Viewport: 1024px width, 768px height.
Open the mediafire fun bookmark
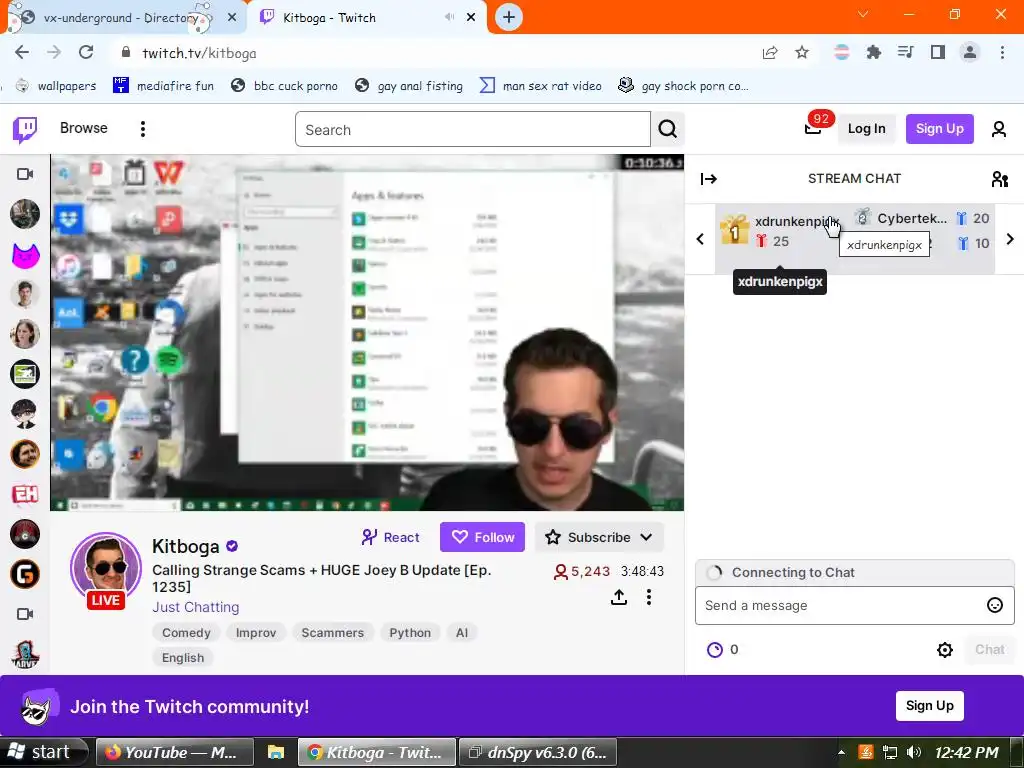[x=163, y=86]
